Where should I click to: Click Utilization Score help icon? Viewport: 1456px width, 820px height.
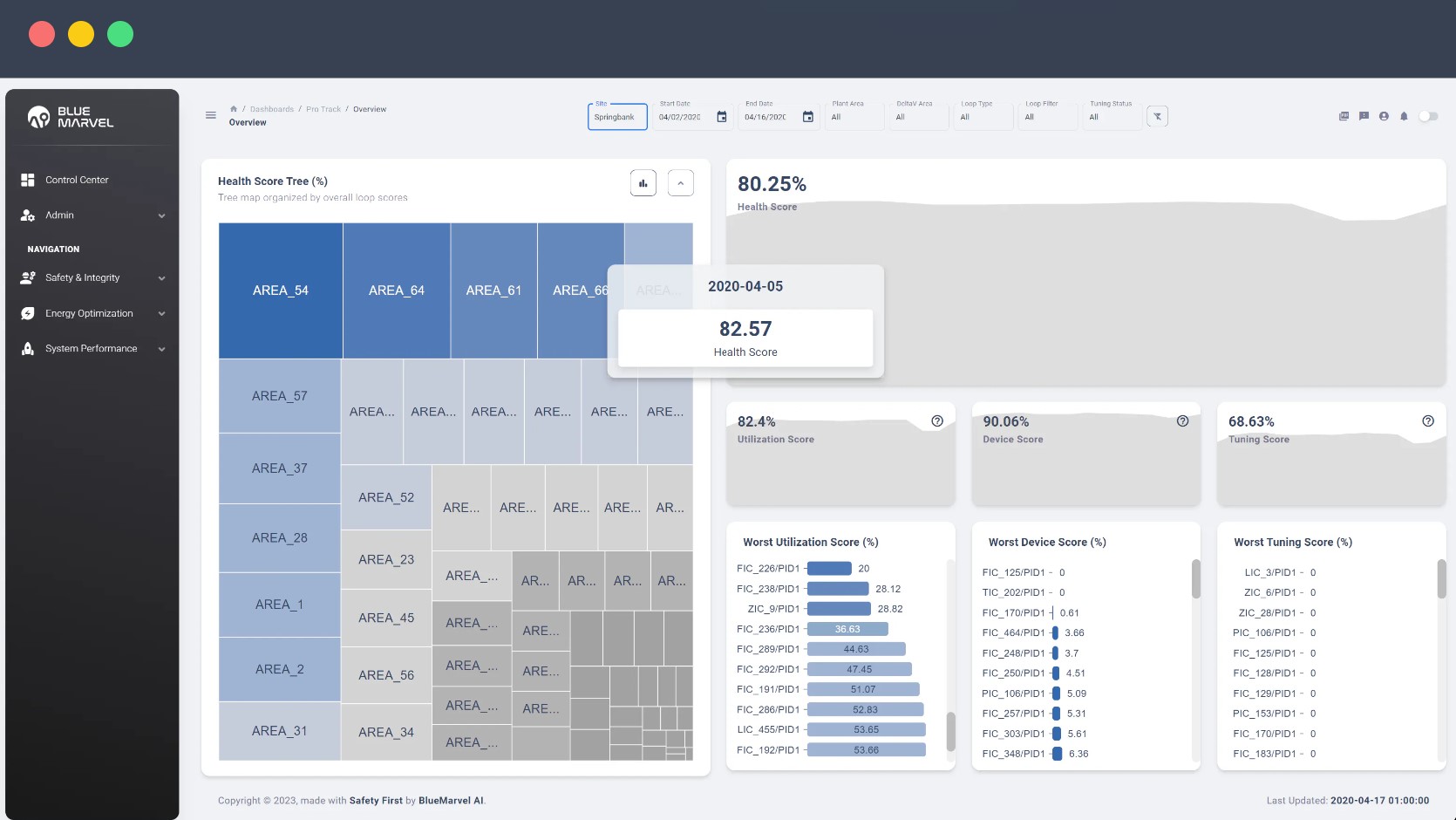click(937, 421)
